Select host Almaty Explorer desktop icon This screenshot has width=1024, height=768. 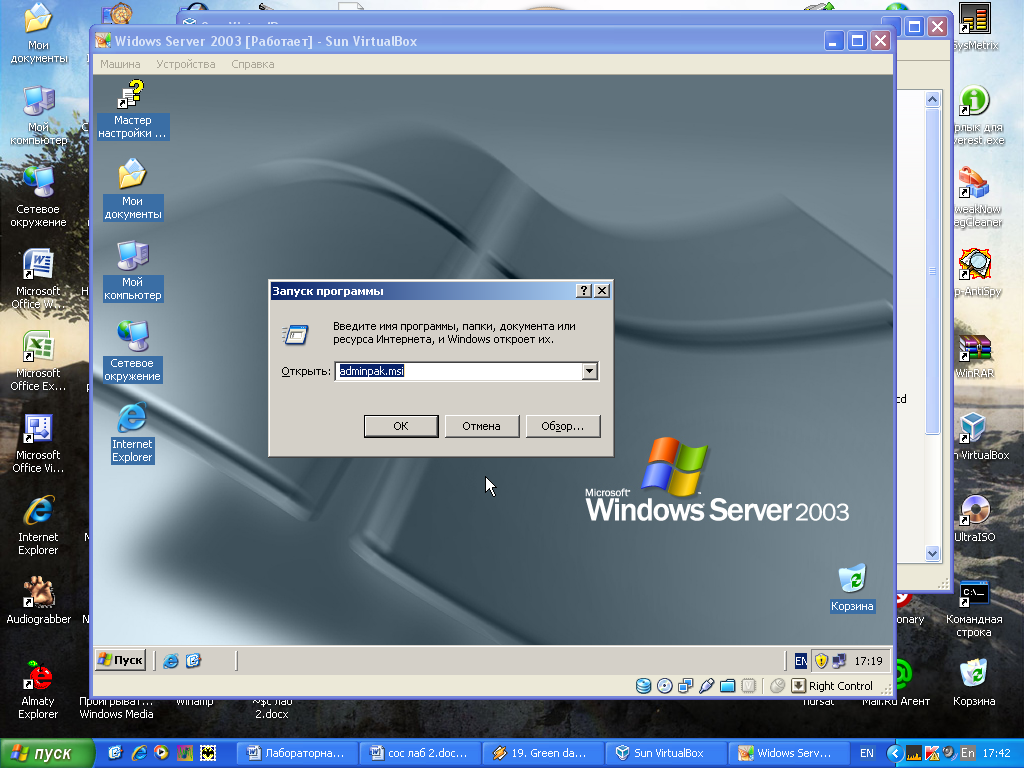(38, 690)
